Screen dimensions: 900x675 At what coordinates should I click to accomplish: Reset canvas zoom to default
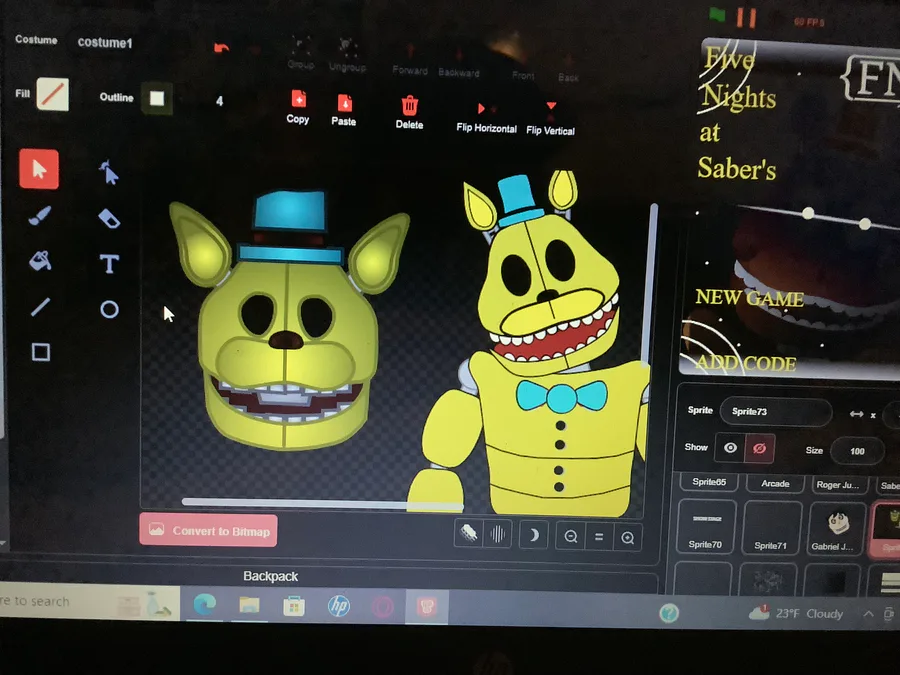click(599, 537)
